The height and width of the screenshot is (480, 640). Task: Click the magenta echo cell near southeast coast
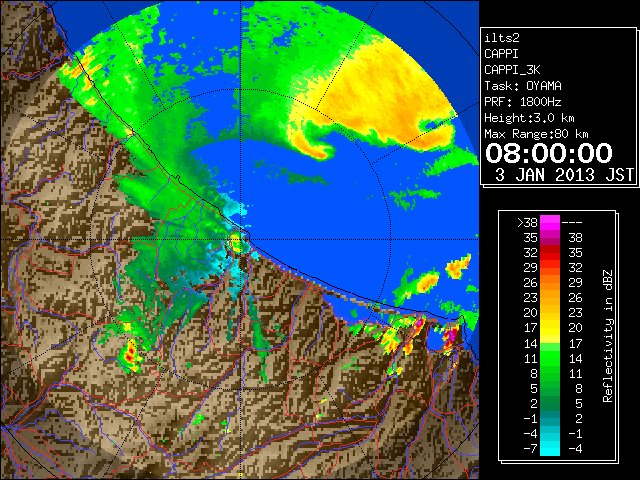click(450, 337)
